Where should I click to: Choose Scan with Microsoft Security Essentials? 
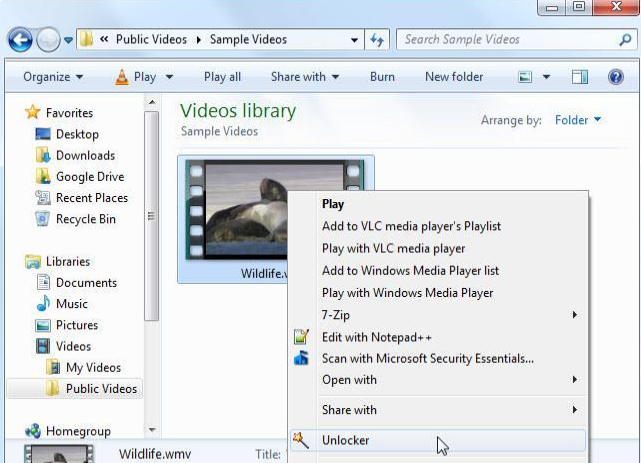438,359
